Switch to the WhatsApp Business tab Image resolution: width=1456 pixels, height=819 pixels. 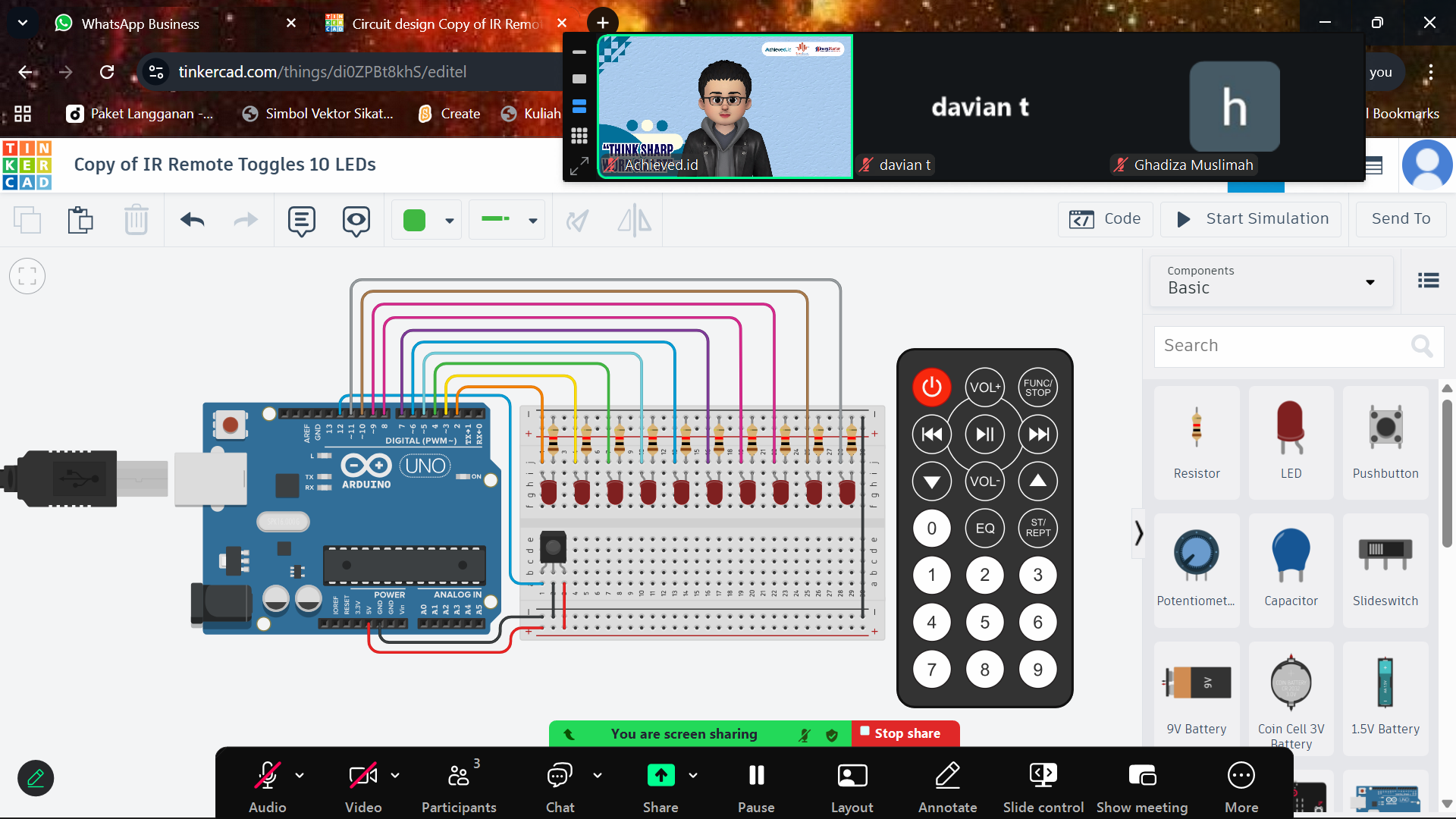140,24
